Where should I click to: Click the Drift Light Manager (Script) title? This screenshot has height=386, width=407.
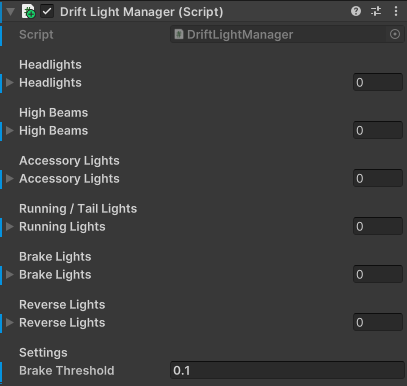(142, 12)
